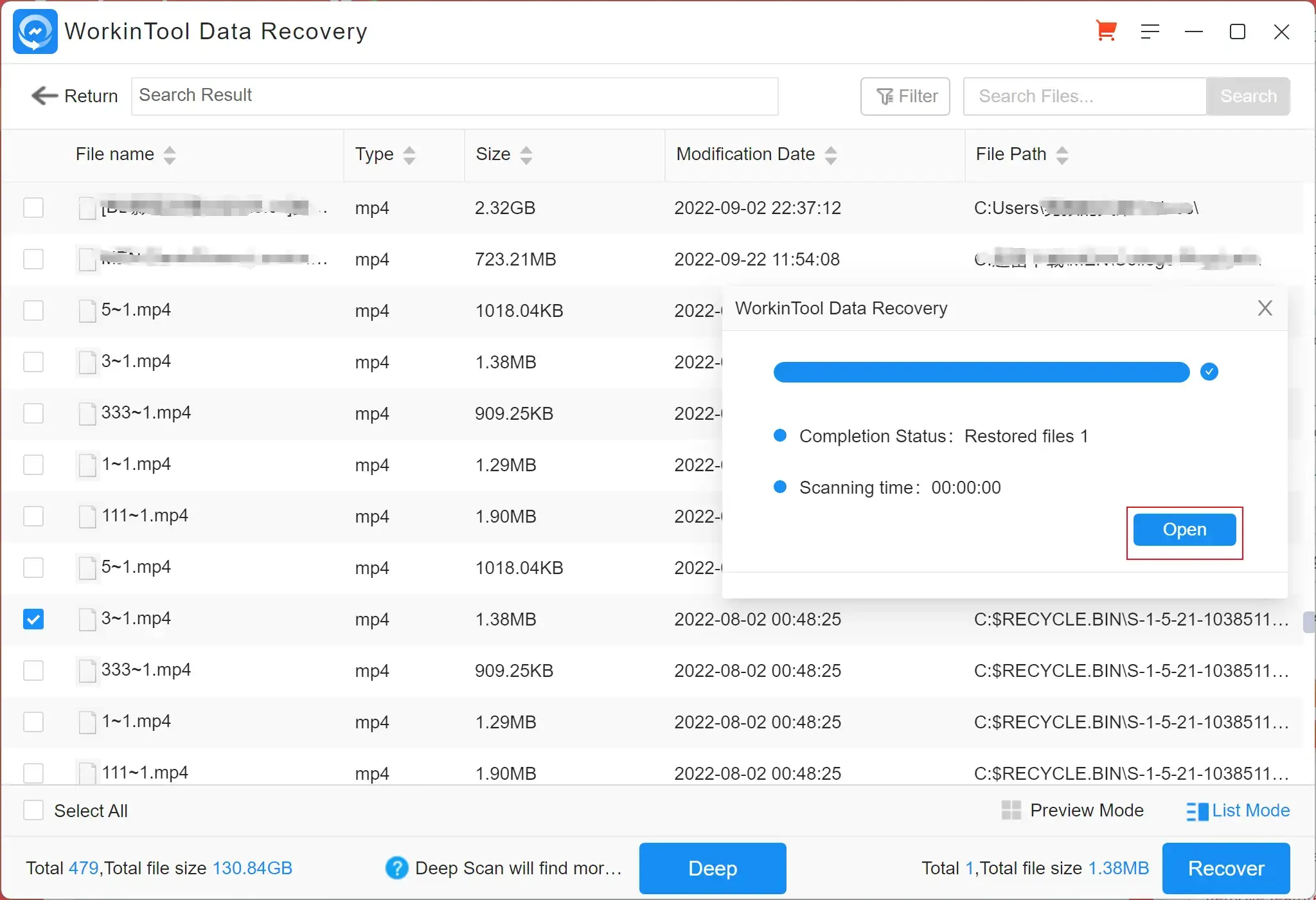Click the Search Files input field

coord(1086,96)
